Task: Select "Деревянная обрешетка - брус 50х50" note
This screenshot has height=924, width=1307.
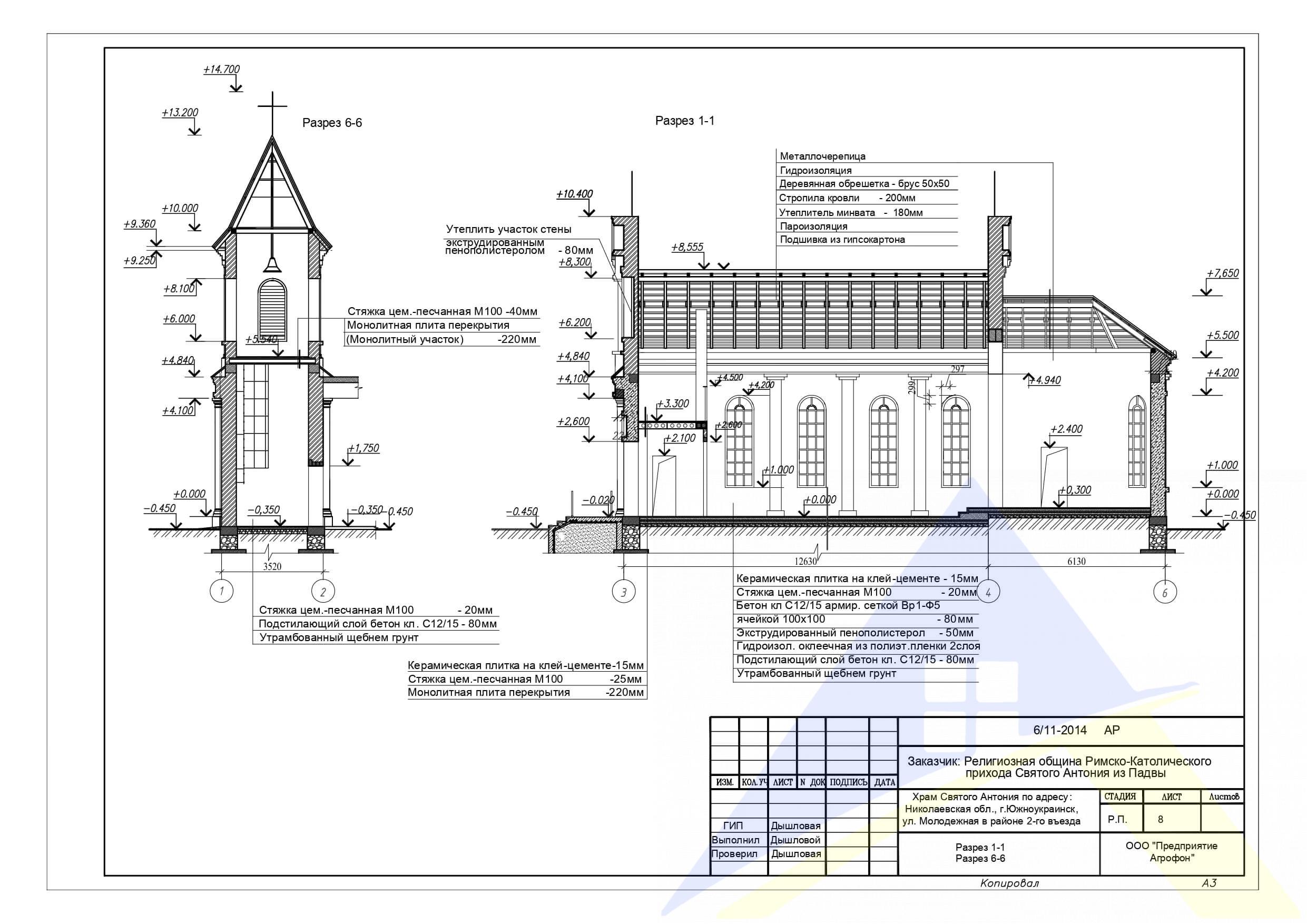Action: (864, 184)
